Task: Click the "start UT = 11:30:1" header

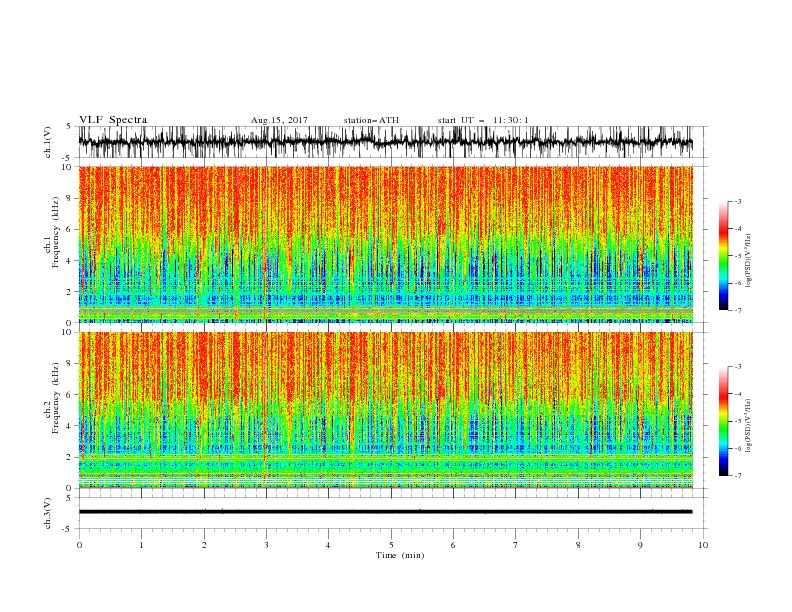Action: click(483, 120)
